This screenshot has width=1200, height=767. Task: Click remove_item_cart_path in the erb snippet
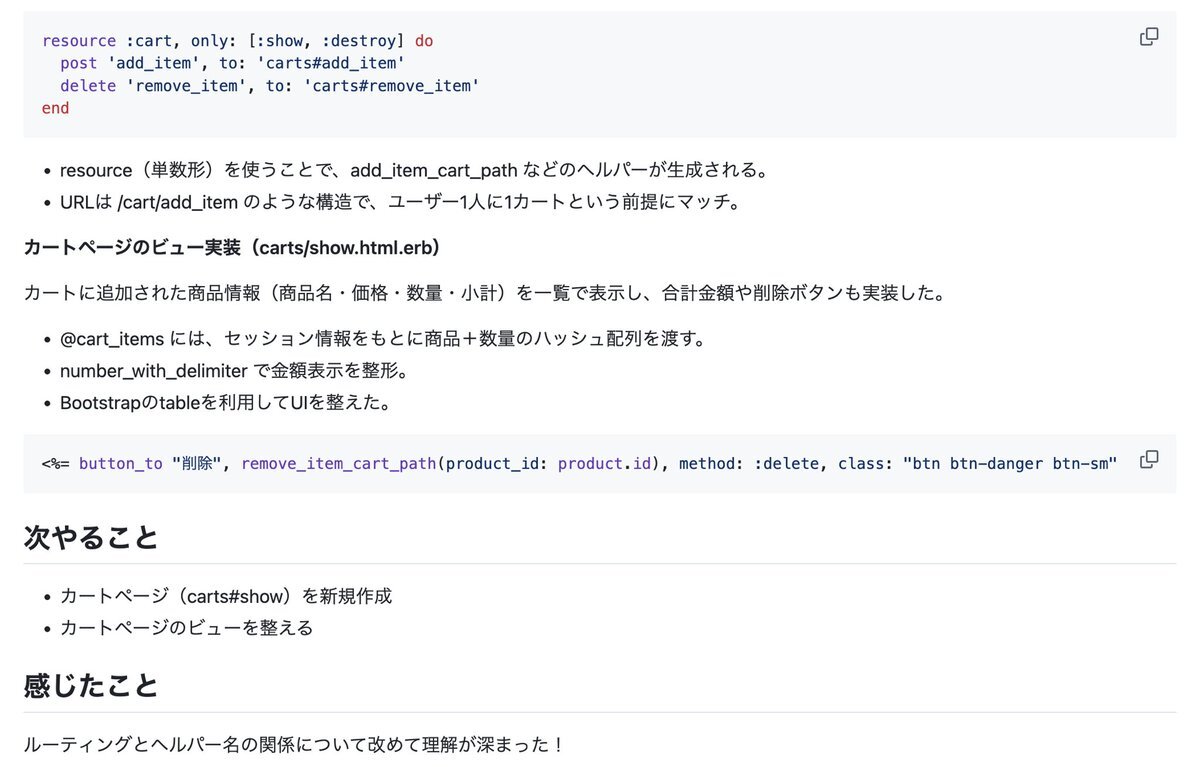click(338, 464)
